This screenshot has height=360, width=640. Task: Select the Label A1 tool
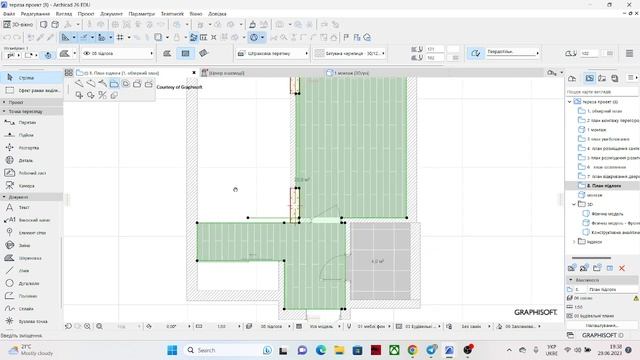tap(31, 220)
